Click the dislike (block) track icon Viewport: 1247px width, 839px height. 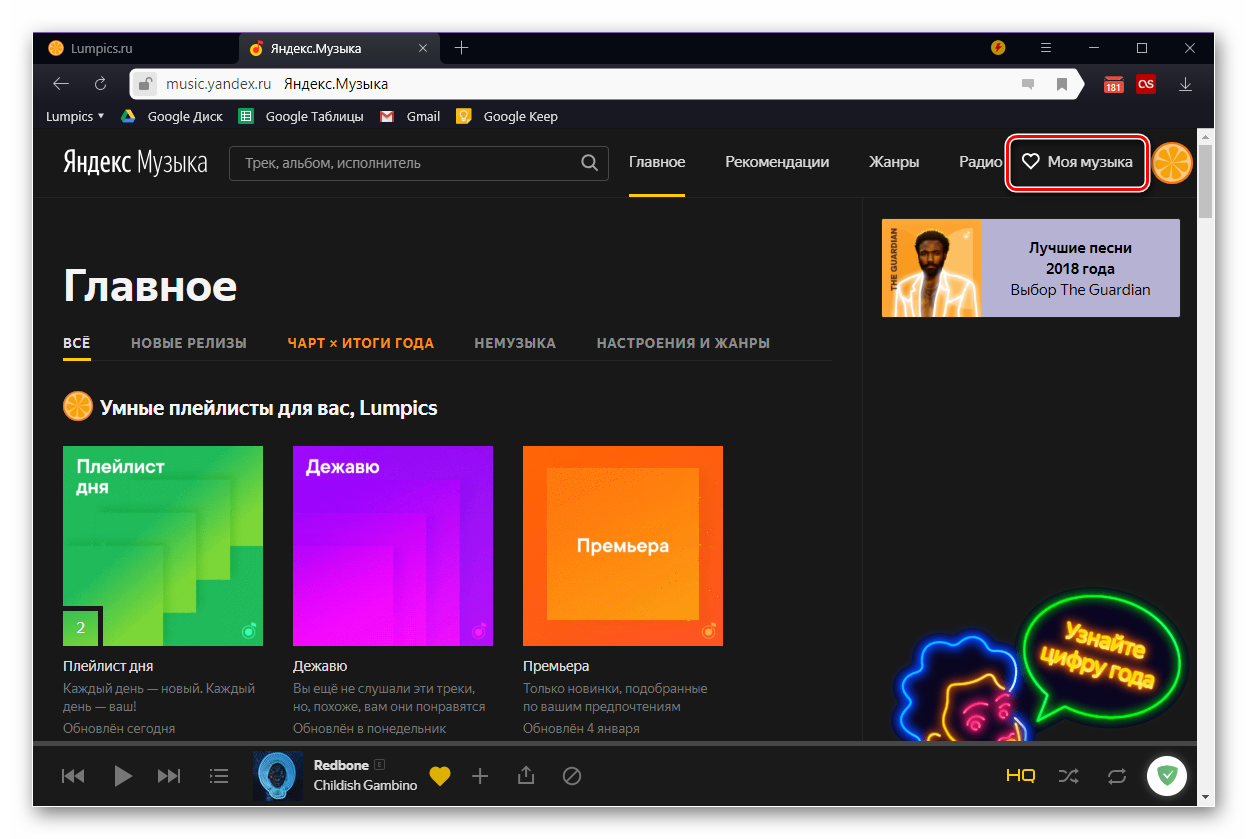tap(572, 776)
